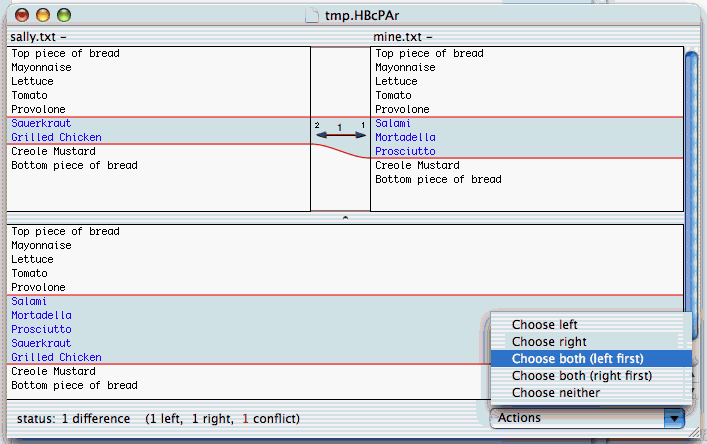Click 'Grilled Chicken' in the merged bottom pane
Image resolution: width=707 pixels, height=444 pixels.
pyautogui.click(x=56, y=357)
